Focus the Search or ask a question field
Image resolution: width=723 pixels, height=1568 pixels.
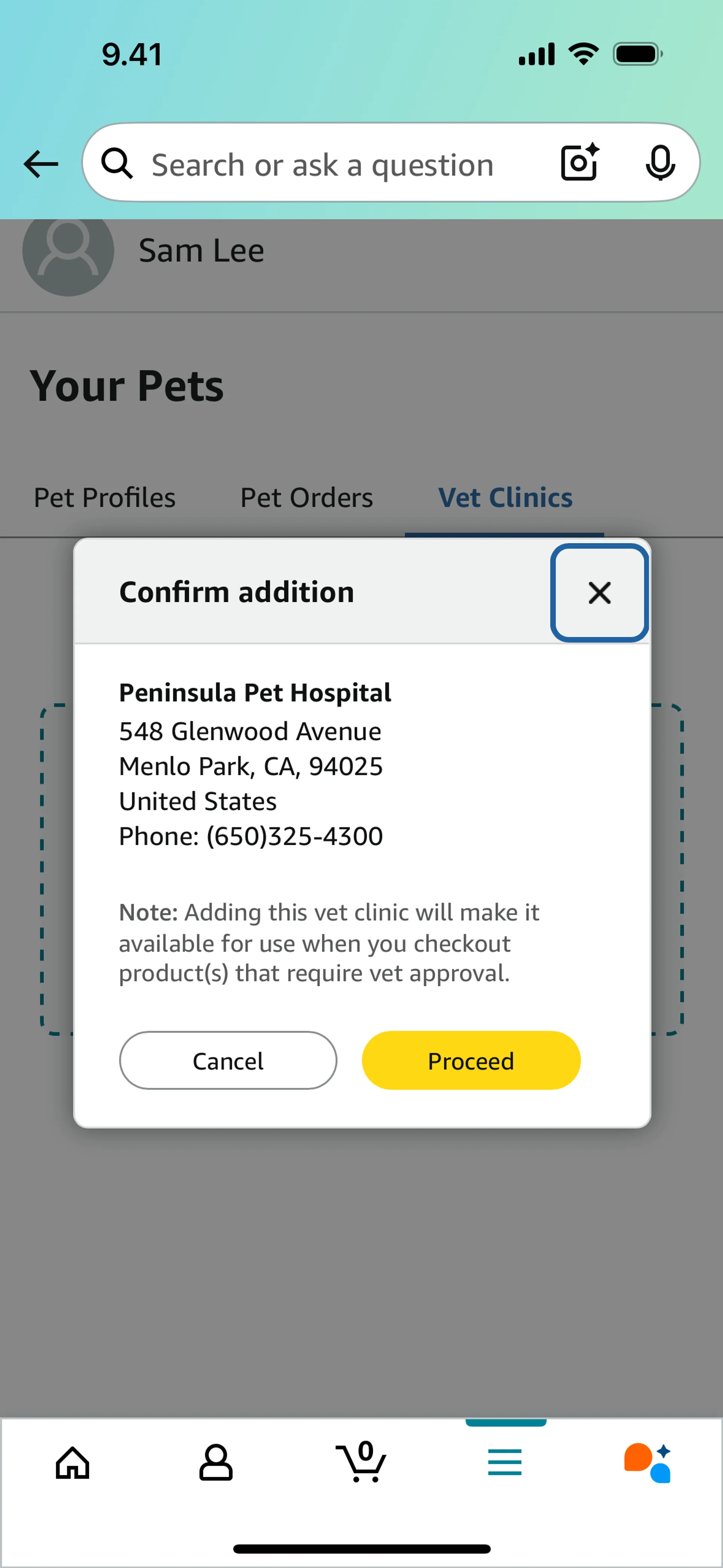(323, 165)
